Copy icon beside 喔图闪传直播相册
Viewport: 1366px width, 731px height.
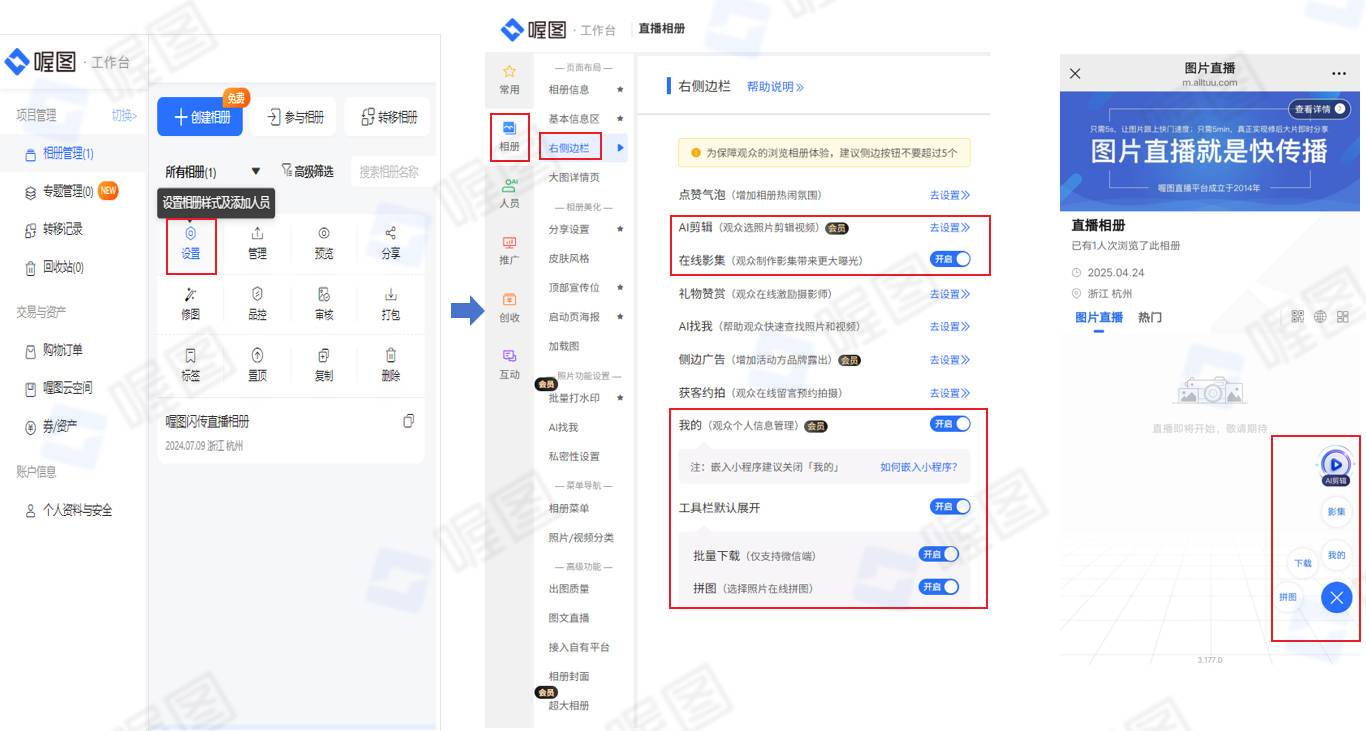coord(408,421)
